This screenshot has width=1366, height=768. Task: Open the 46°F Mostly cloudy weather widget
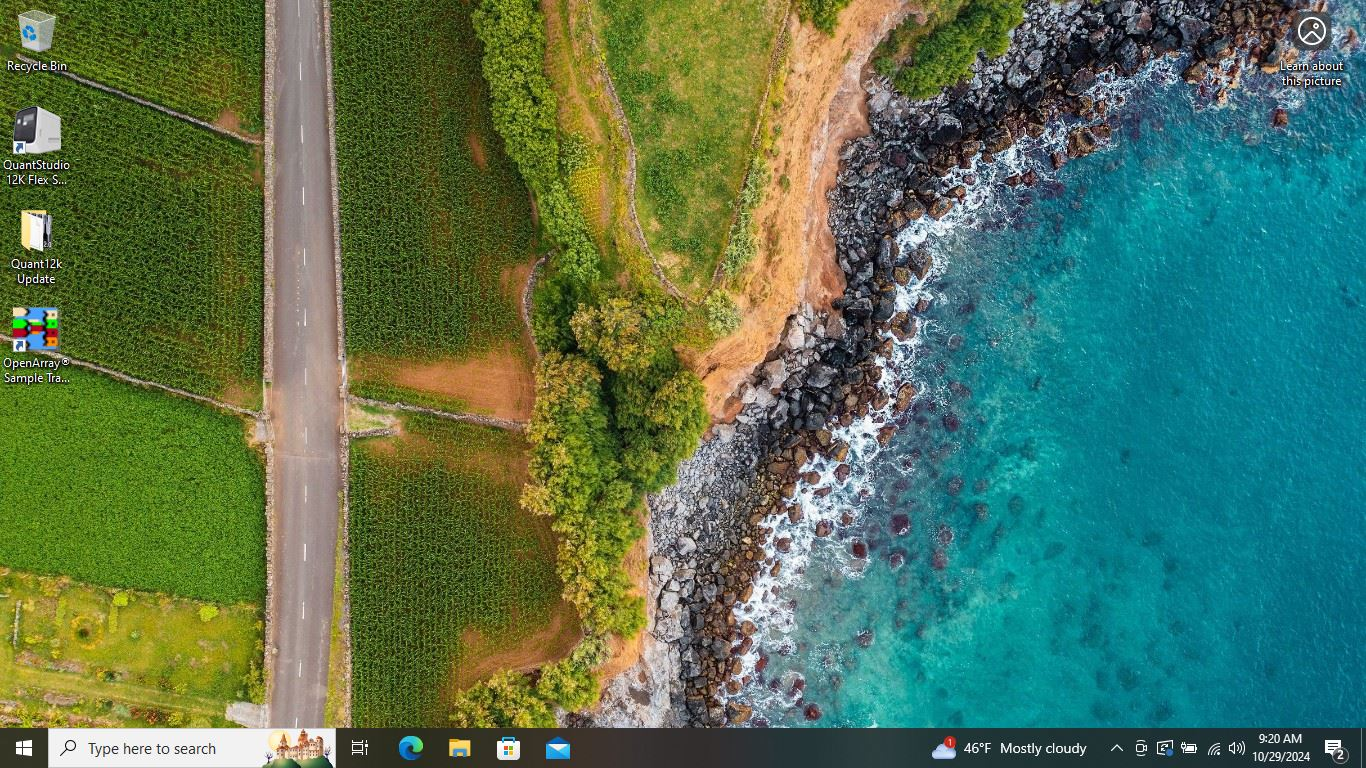pos(1009,748)
